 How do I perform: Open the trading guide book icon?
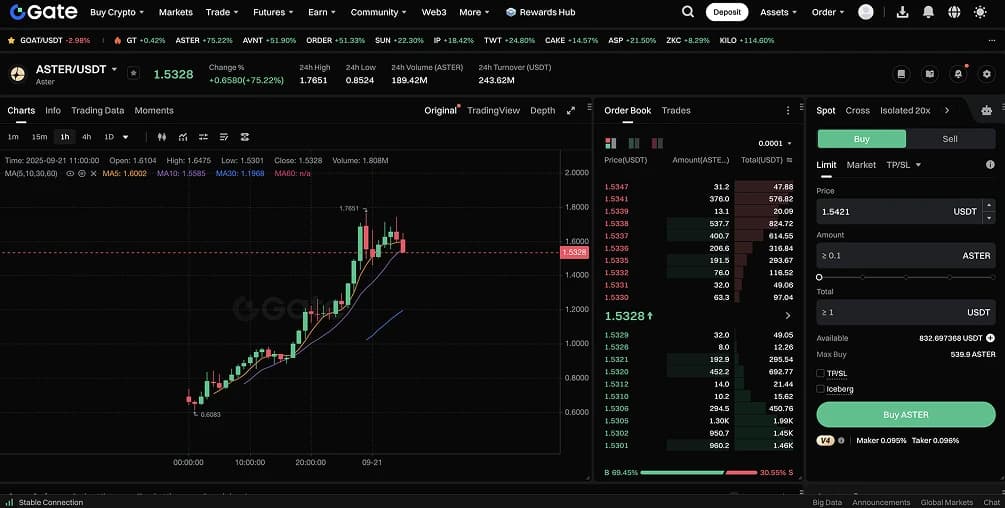point(901,74)
